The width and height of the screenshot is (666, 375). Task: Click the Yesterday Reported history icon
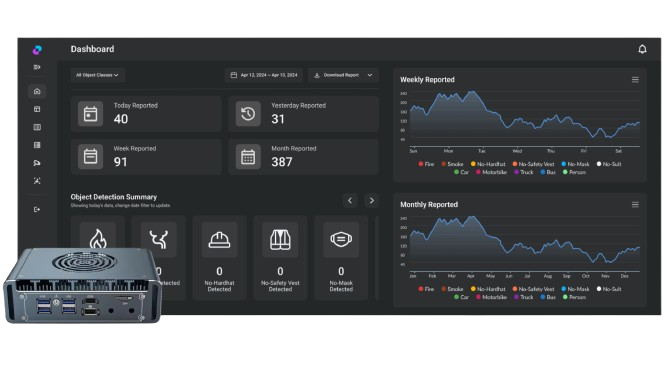pos(248,114)
